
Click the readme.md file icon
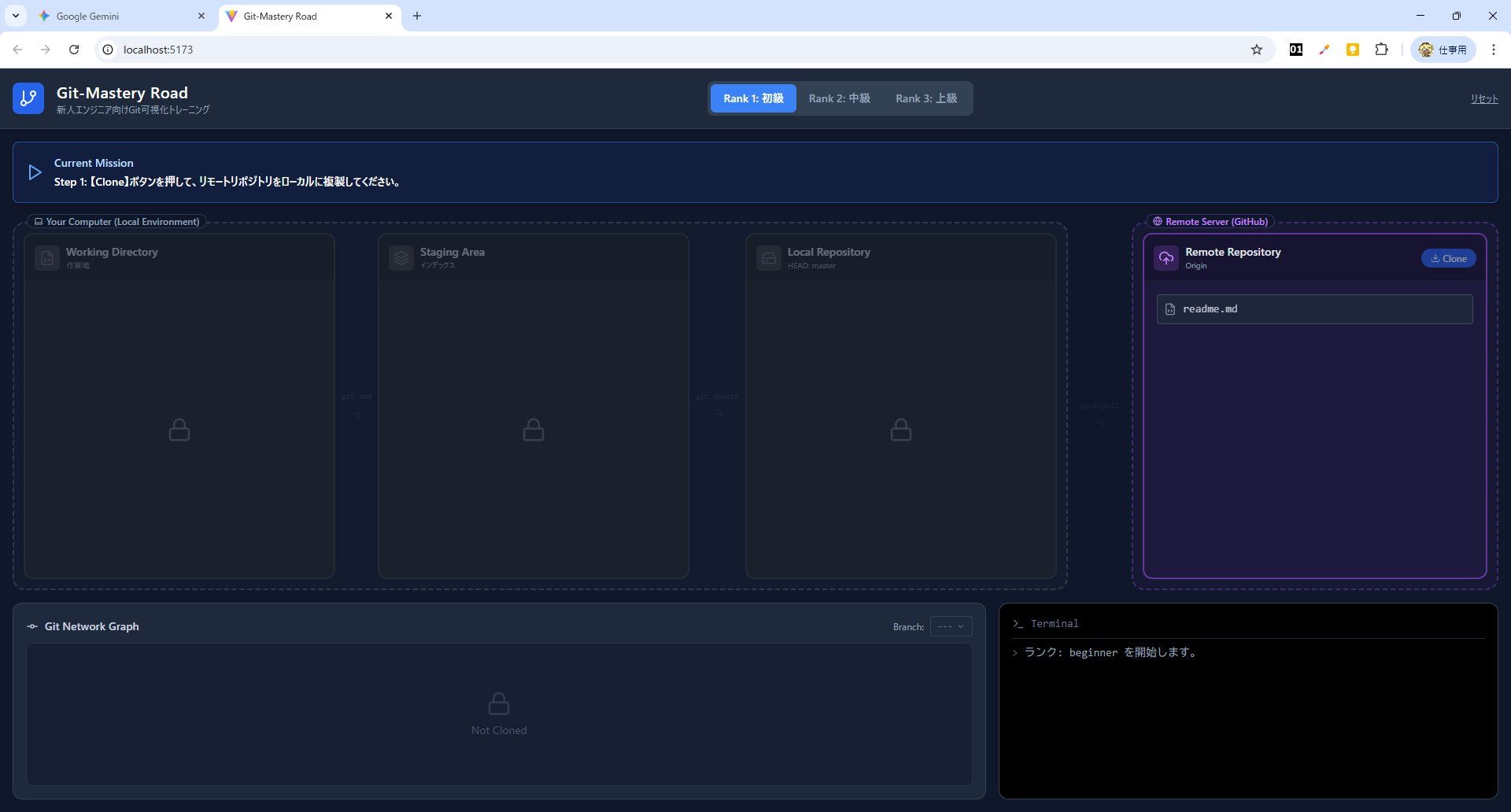tap(1170, 309)
